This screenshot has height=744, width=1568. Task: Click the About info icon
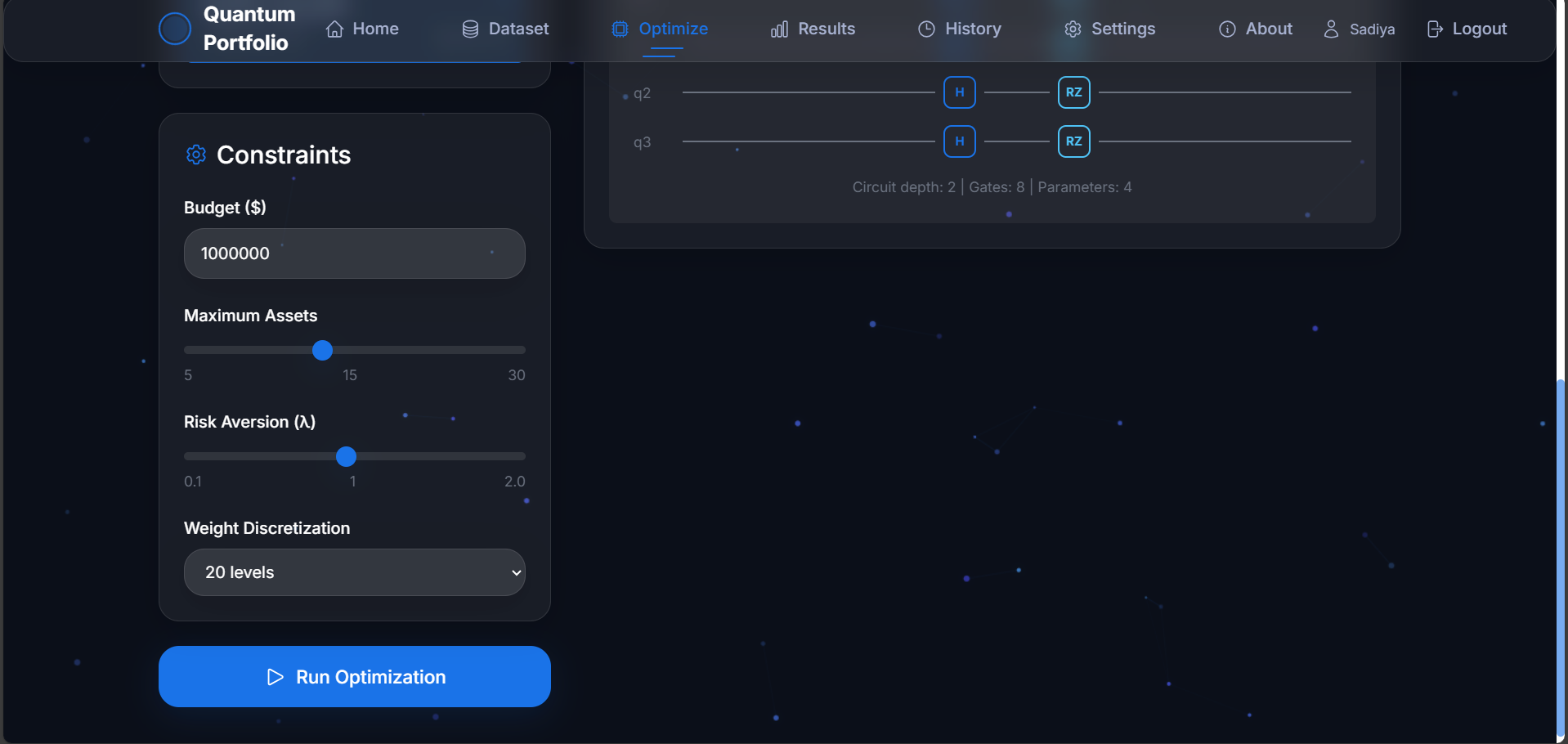click(x=1227, y=29)
